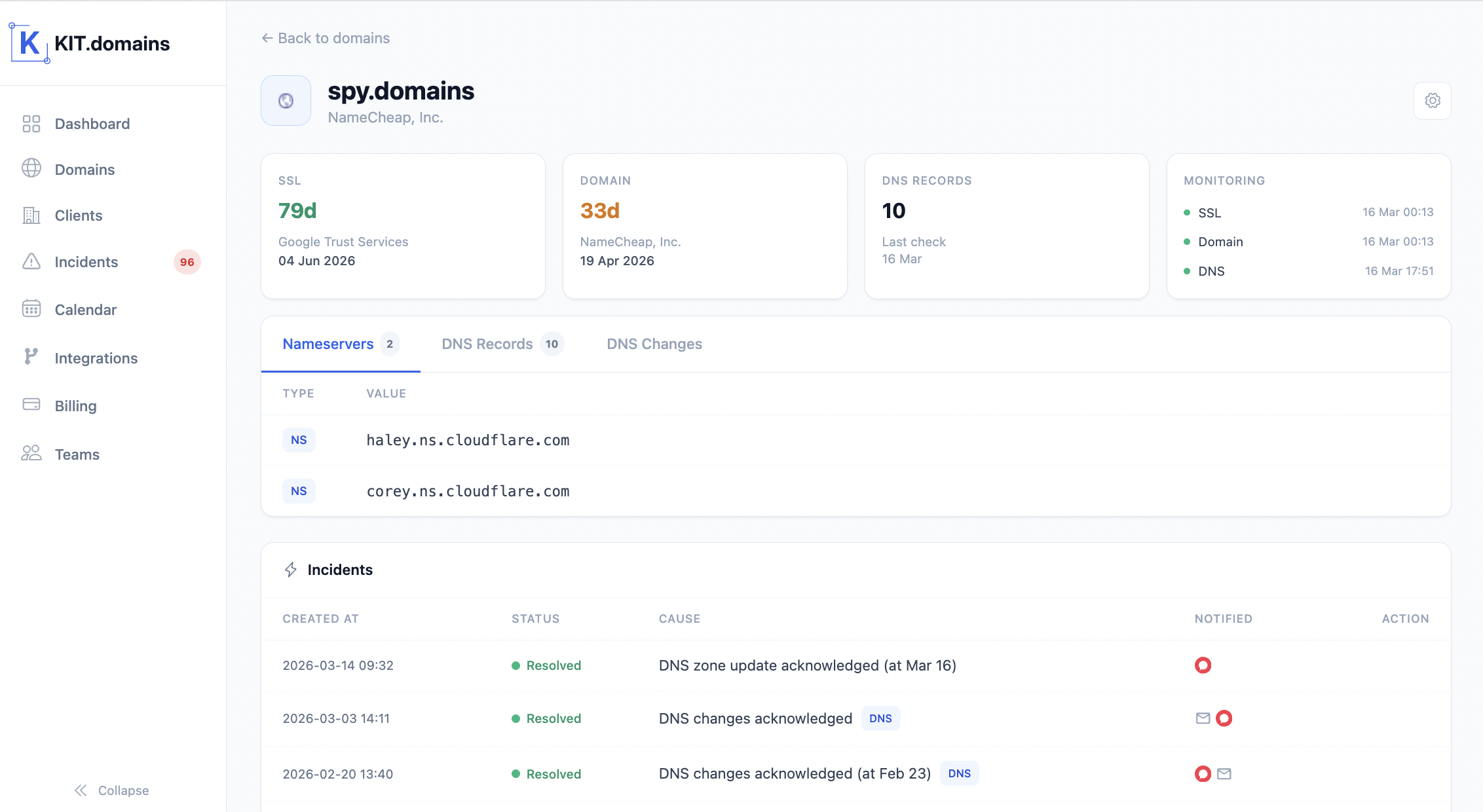Switch to DNS Changes tab
Image resolution: width=1483 pixels, height=812 pixels.
654,344
